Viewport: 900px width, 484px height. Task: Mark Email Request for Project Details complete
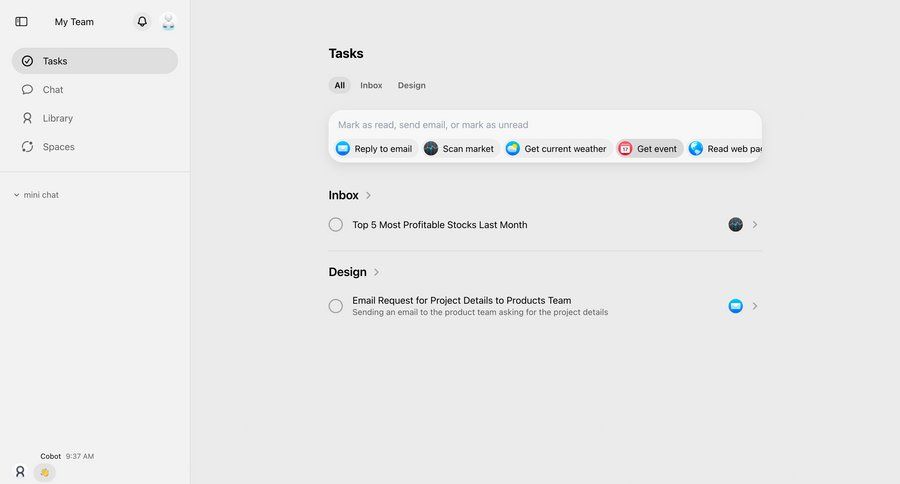coord(336,306)
